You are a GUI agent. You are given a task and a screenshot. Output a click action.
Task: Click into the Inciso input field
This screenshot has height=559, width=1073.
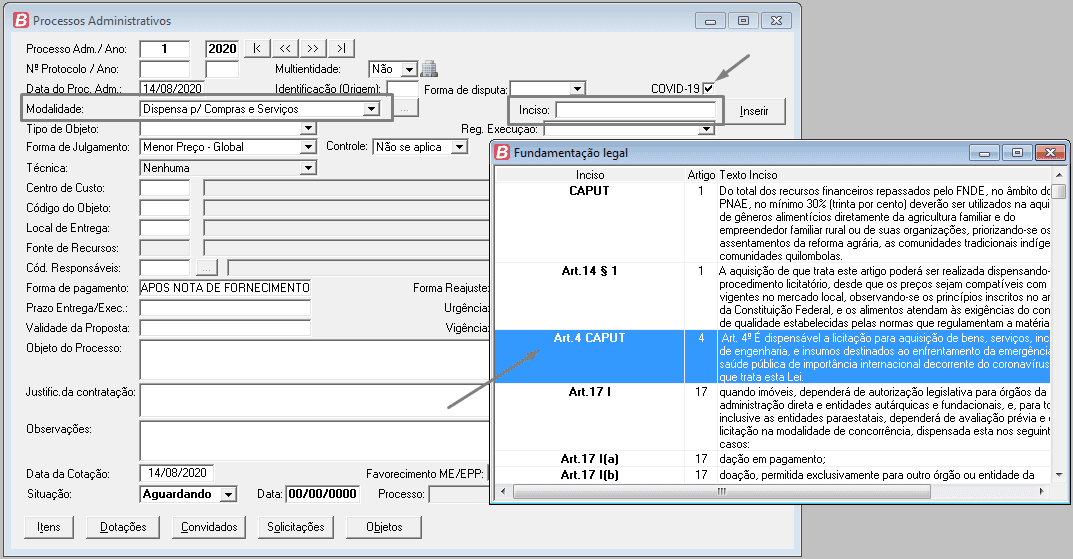tap(636, 110)
